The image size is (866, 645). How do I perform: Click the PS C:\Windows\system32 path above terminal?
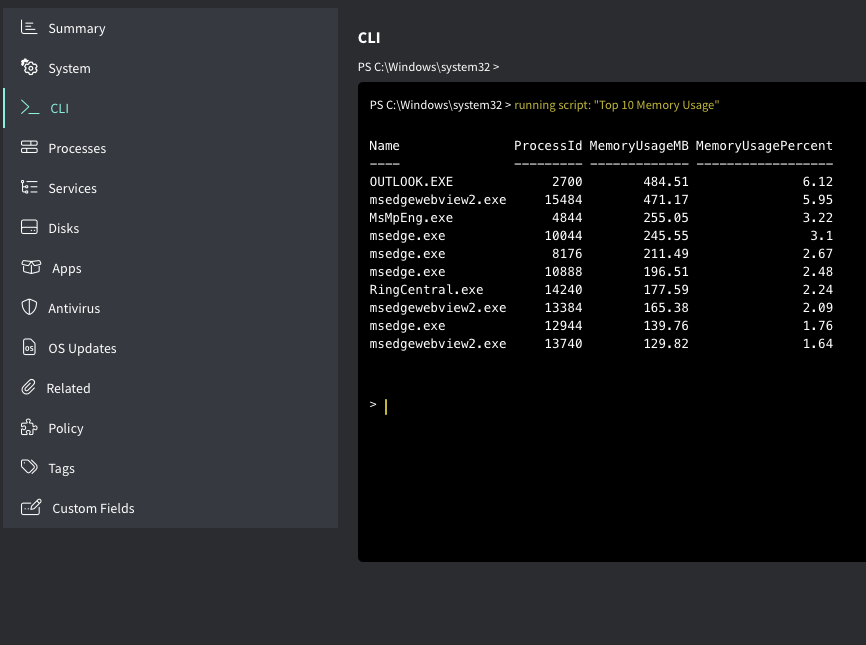(x=429, y=67)
